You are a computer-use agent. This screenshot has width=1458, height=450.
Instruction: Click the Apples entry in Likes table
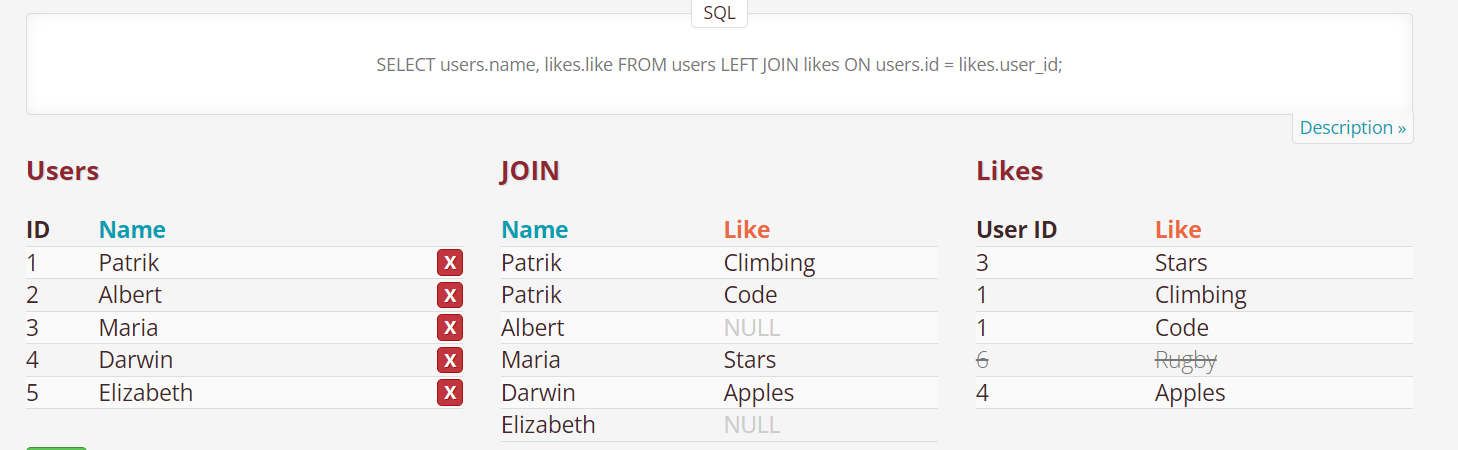pyautogui.click(x=1190, y=393)
